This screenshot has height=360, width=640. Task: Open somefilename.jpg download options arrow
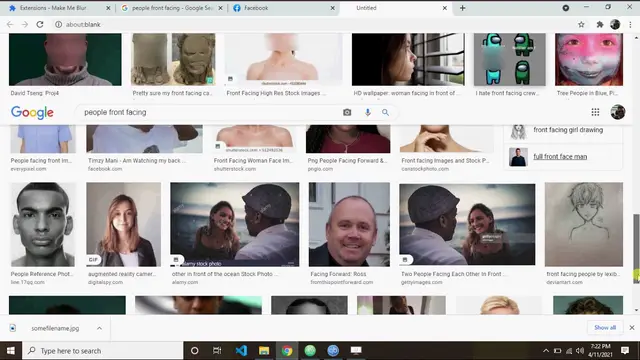pos(99,328)
